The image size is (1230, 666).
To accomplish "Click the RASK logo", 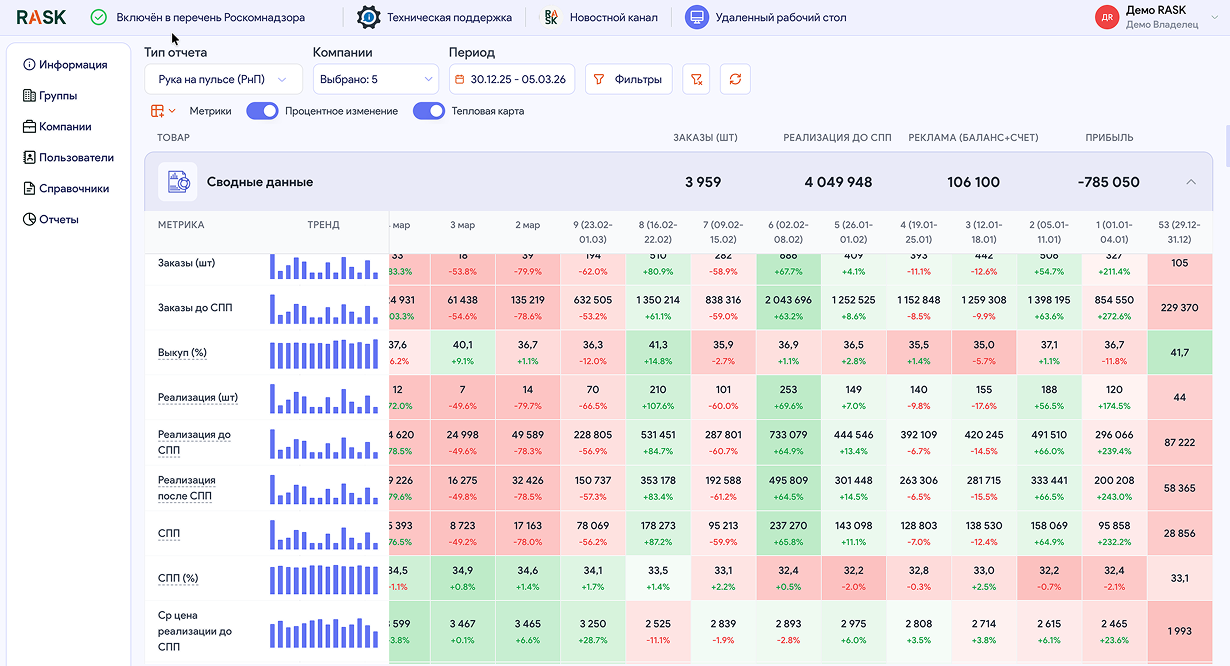I will [43, 17].
